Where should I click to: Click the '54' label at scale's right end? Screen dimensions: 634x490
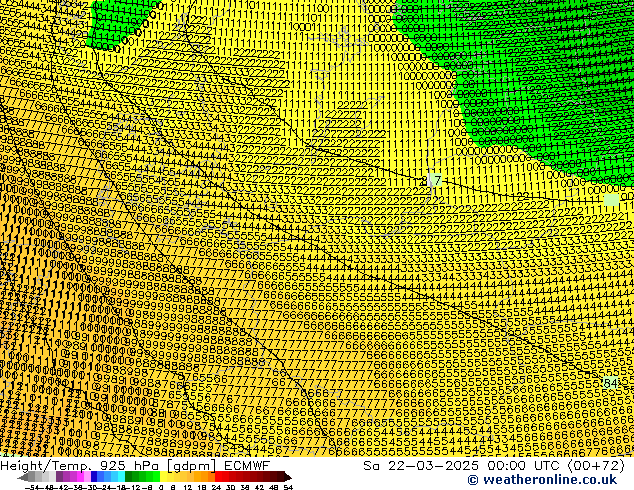tap(288, 488)
